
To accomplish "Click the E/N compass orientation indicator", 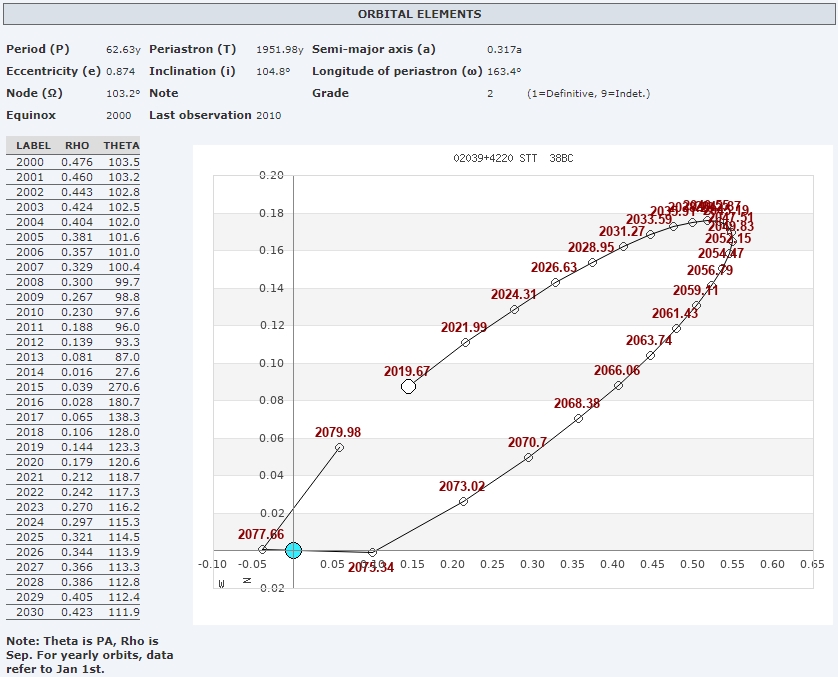I will [234, 581].
